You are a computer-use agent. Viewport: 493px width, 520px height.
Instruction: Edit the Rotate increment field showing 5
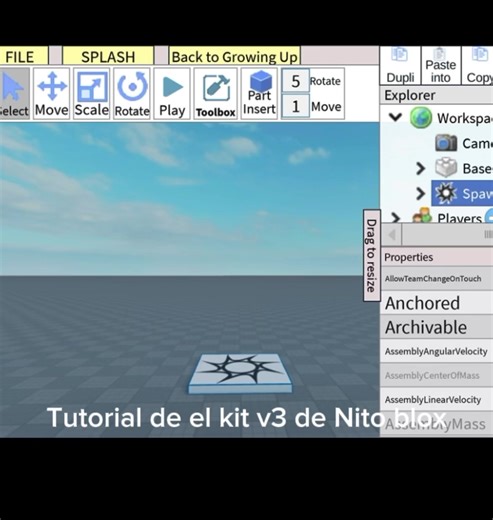pos(296,81)
